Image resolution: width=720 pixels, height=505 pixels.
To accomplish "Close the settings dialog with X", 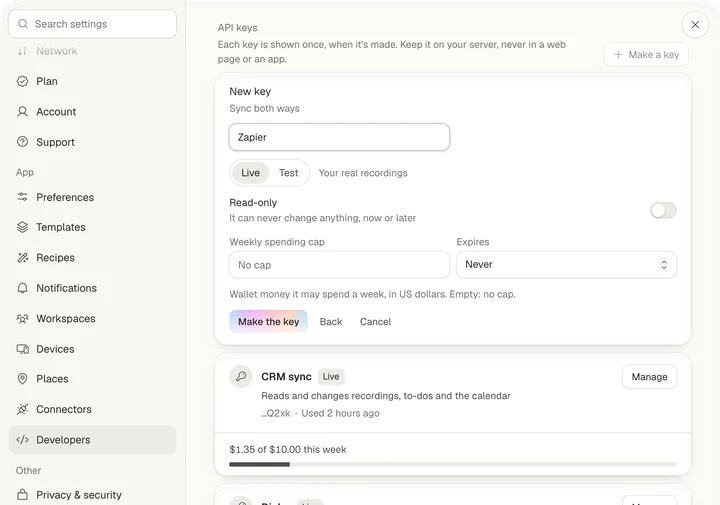I will (x=695, y=25).
